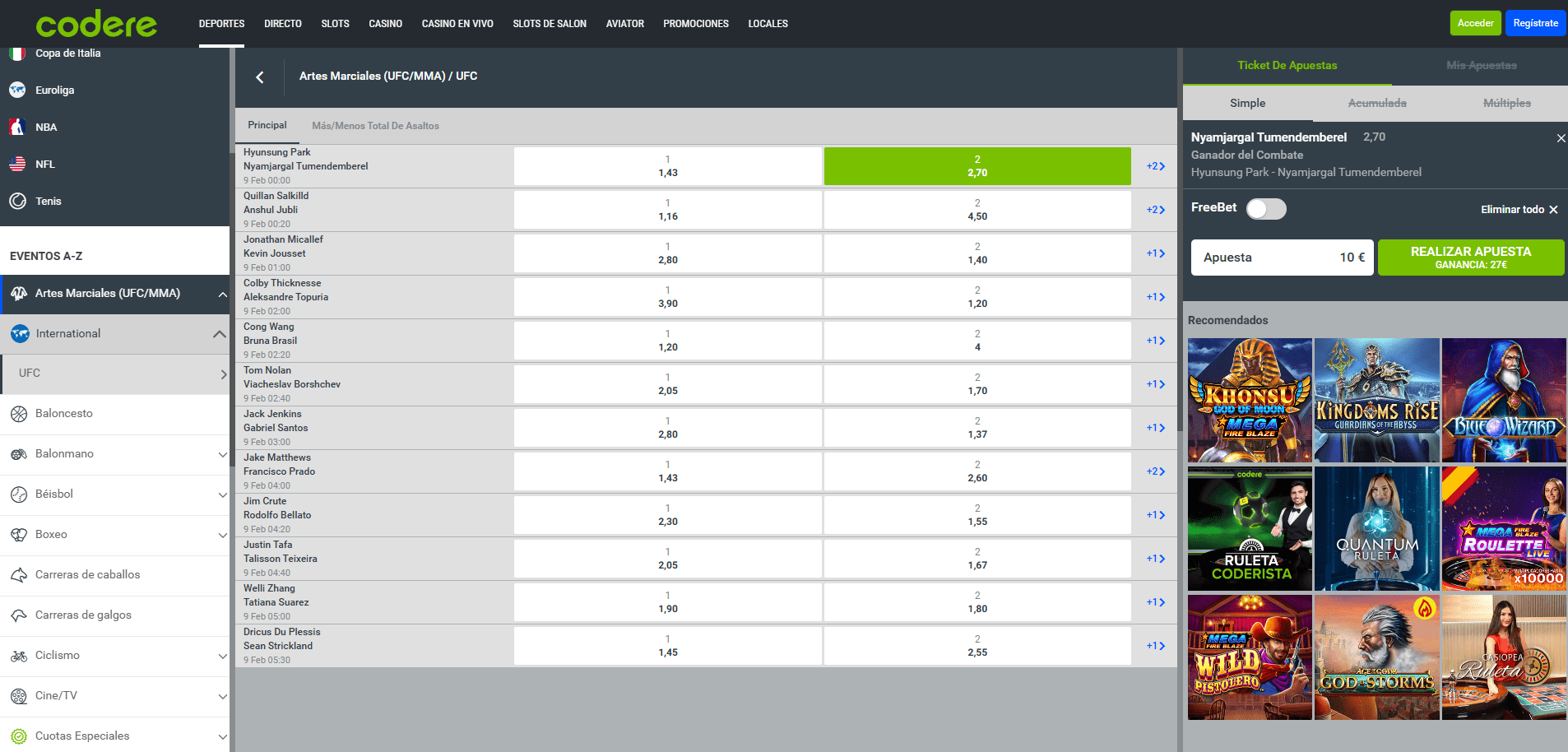Click the Artes Marciales sport icon
This screenshot has width=1568, height=752.
pos(19,294)
